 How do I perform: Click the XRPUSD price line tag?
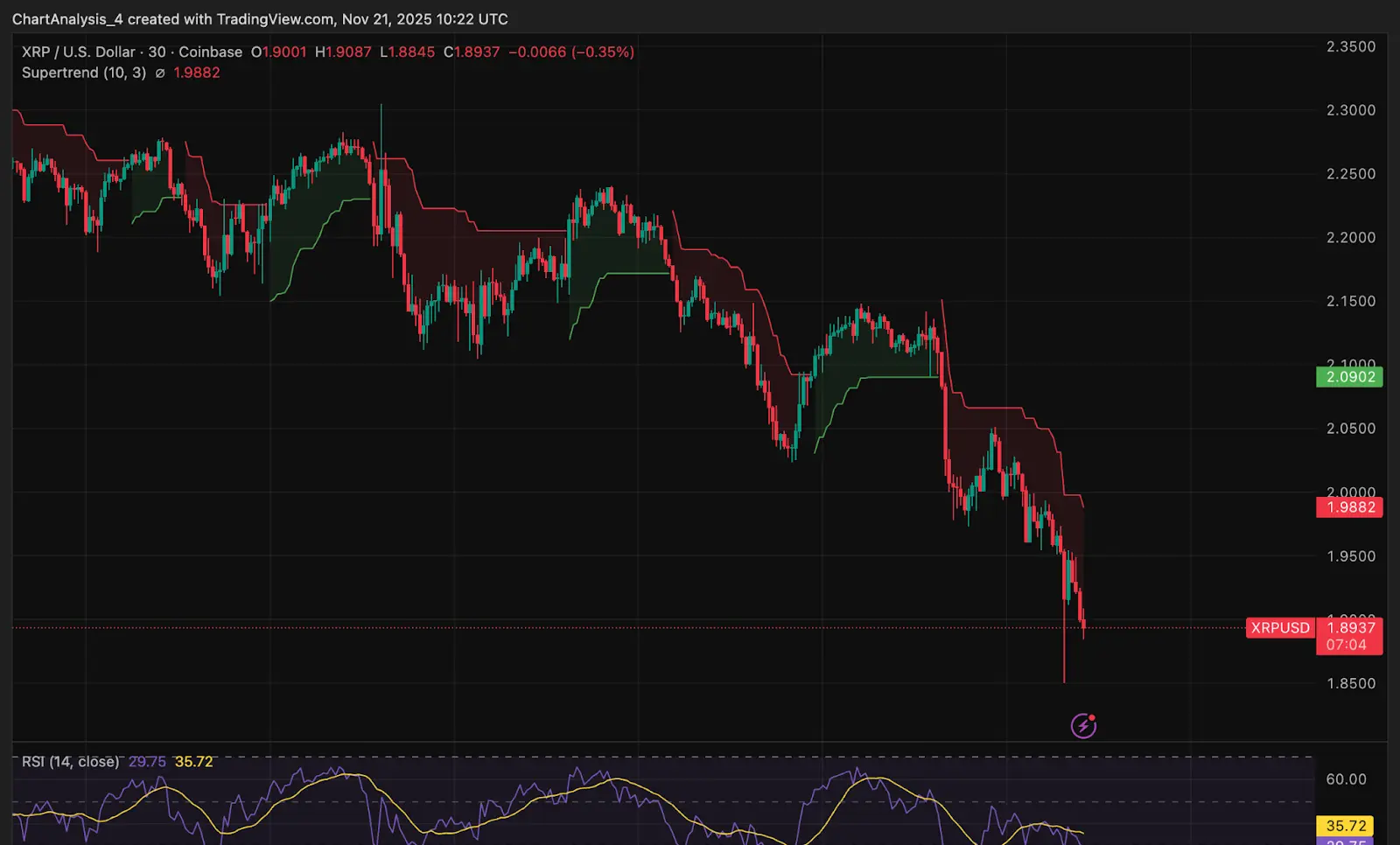coord(1280,628)
